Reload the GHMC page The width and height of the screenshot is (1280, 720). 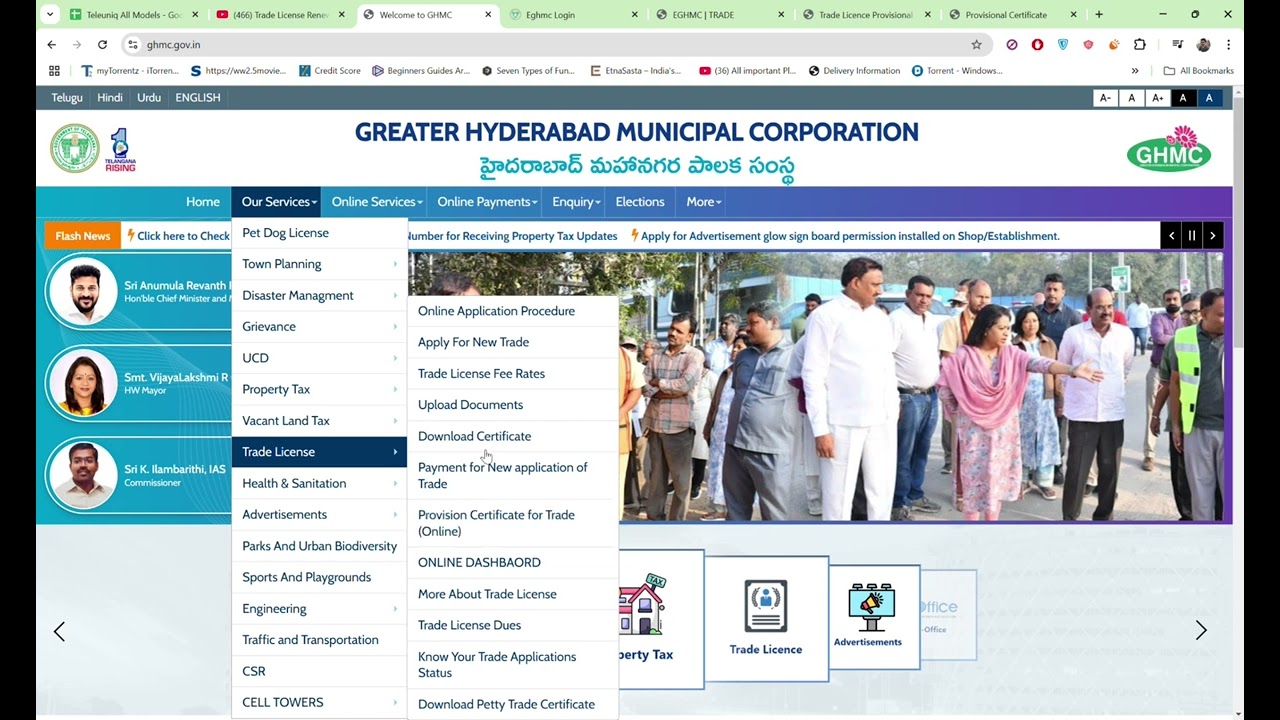click(102, 45)
